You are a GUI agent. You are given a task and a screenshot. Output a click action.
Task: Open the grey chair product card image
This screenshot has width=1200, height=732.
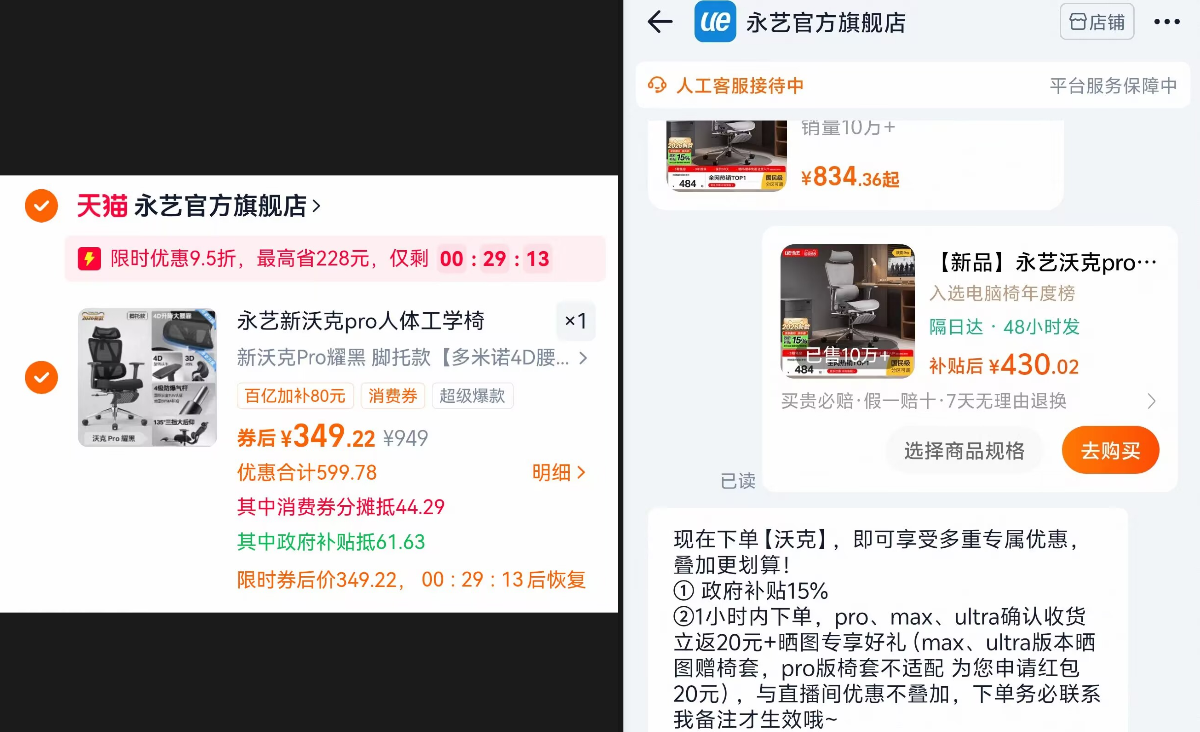pos(847,311)
